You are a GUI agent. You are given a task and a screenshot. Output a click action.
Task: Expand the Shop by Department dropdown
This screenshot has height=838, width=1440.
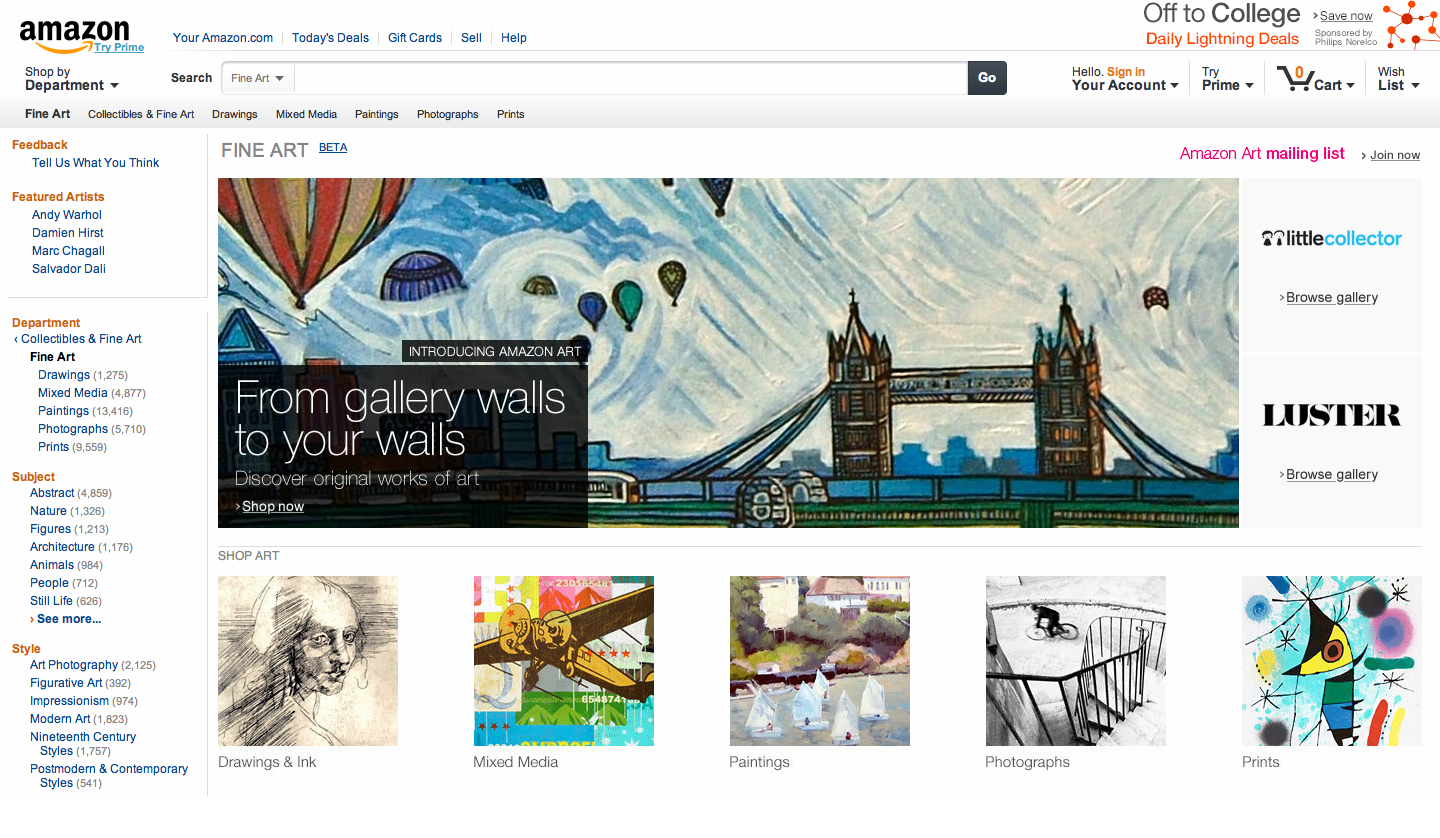(72, 78)
